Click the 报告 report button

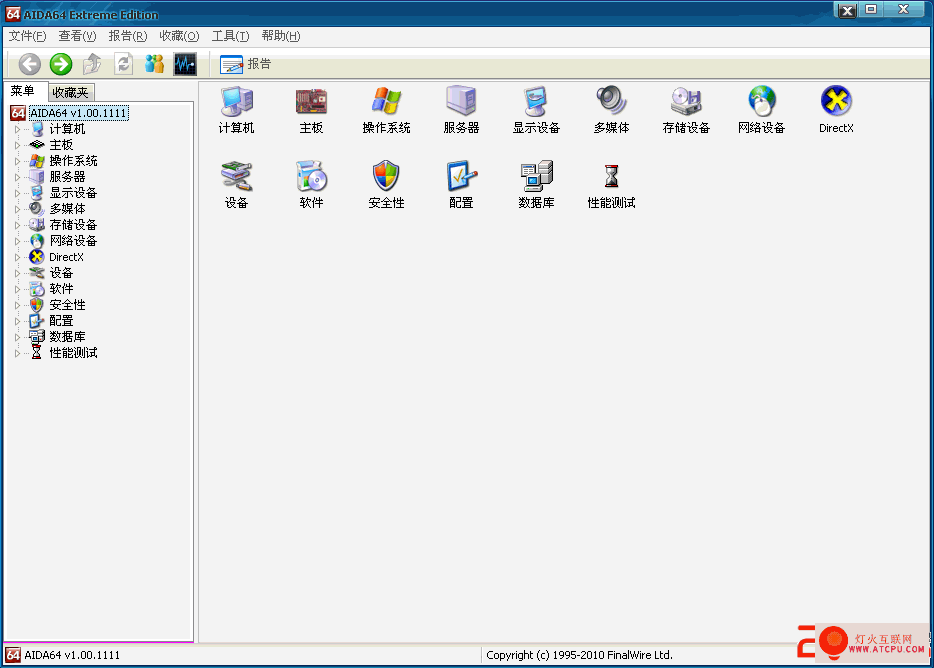245,64
